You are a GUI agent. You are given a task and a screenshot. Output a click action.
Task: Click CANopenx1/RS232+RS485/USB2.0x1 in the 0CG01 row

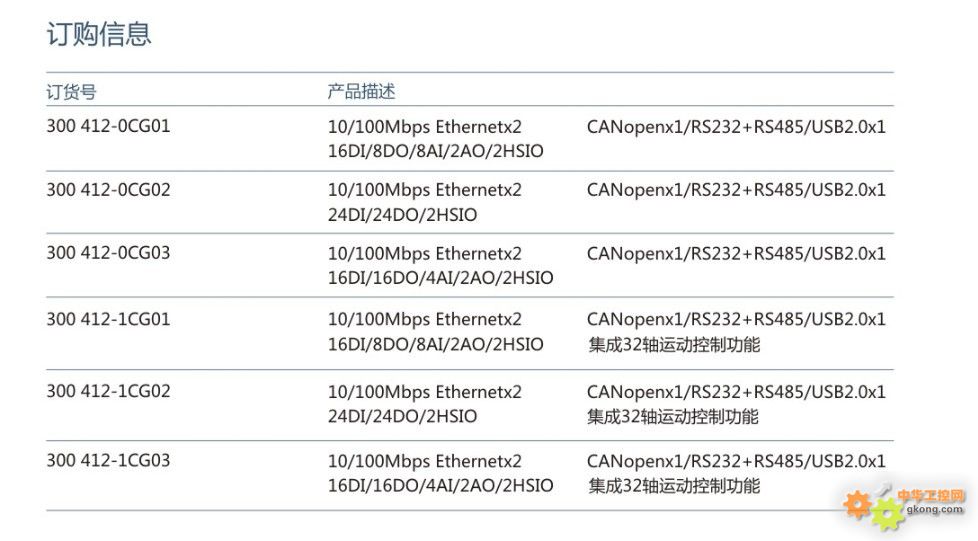point(736,127)
